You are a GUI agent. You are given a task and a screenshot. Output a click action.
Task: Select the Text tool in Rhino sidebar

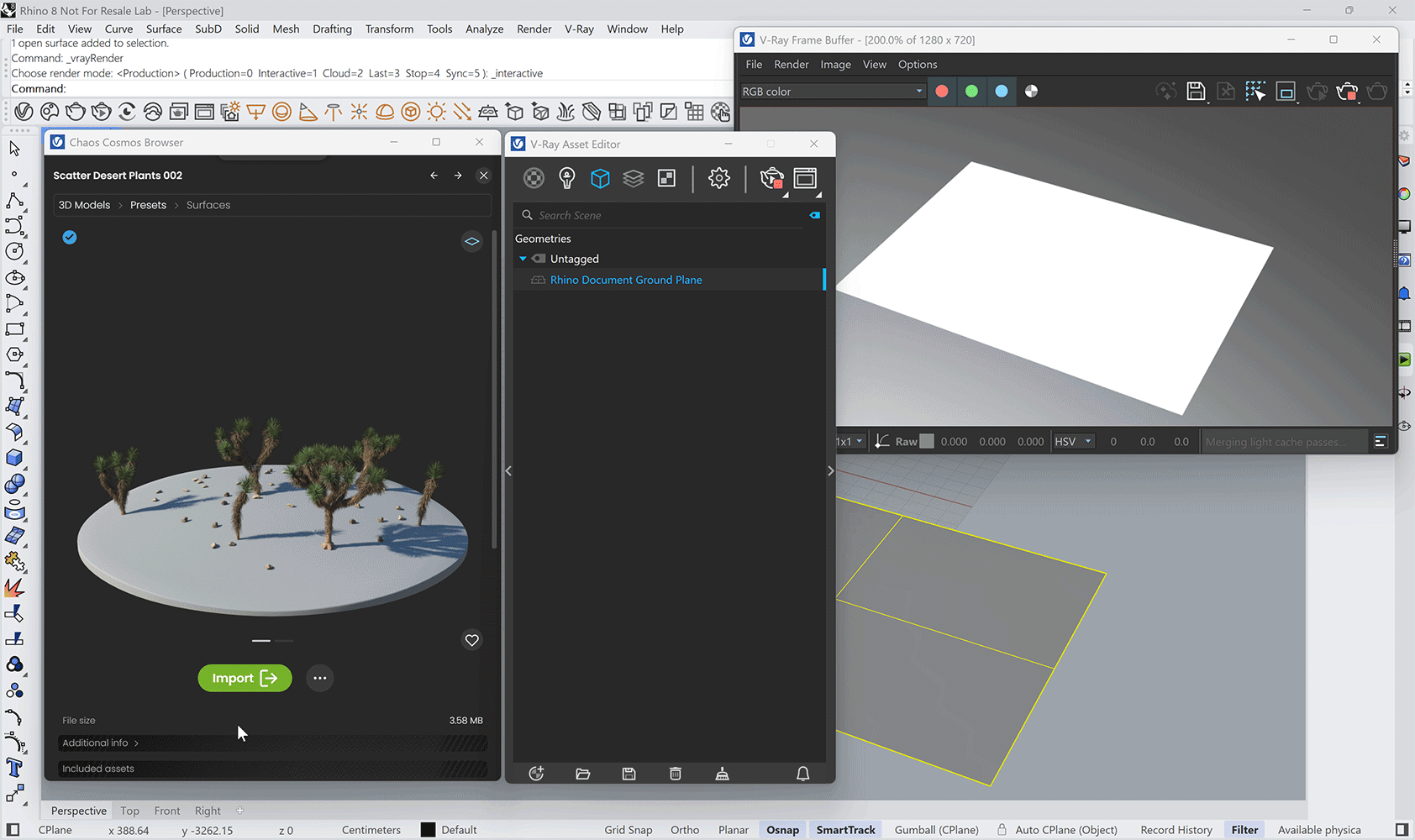pos(14,767)
